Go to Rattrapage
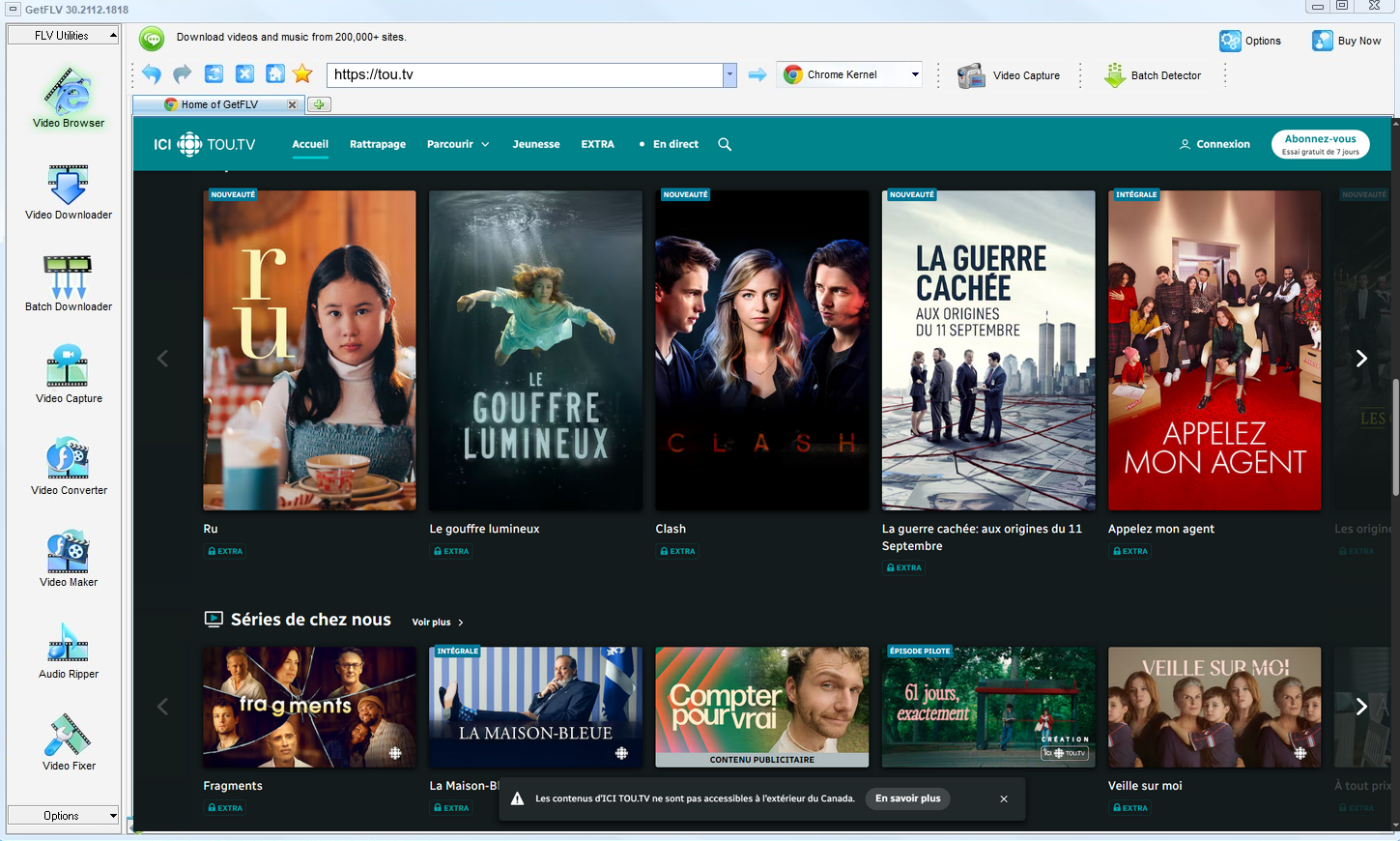 coord(378,144)
